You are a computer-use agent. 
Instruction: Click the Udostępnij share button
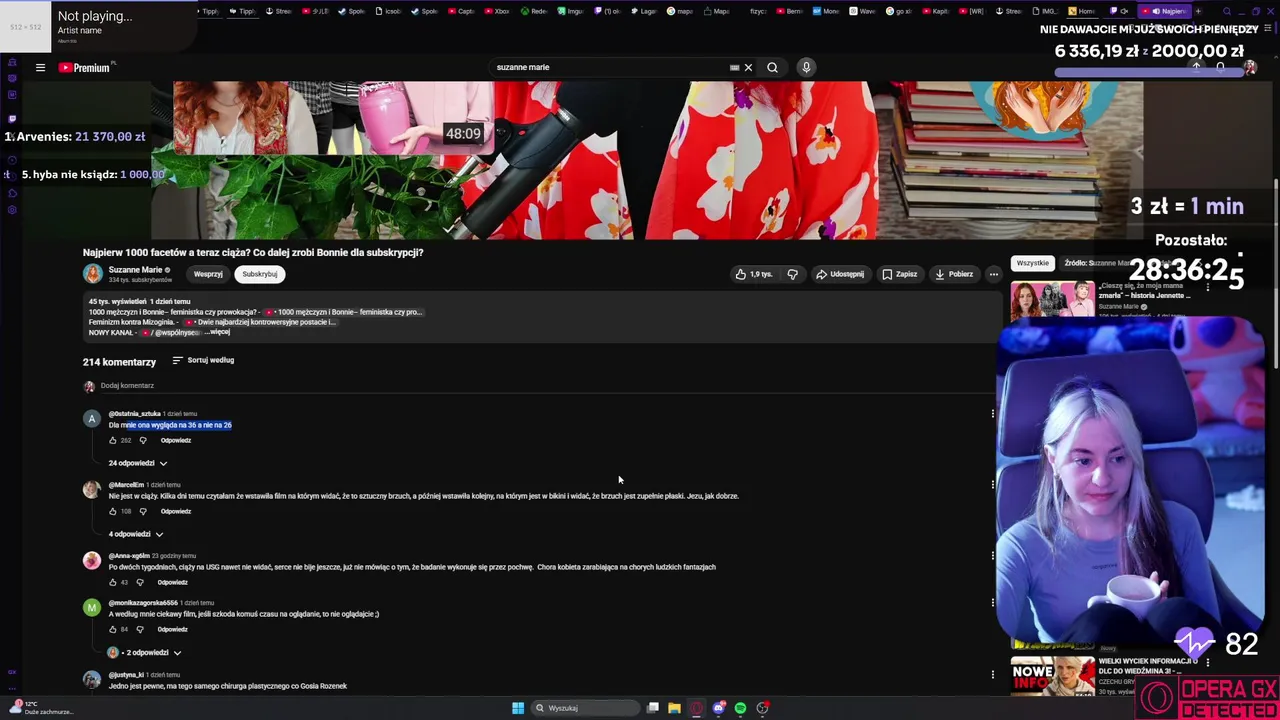pyautogui.click(x=840, y=274)
